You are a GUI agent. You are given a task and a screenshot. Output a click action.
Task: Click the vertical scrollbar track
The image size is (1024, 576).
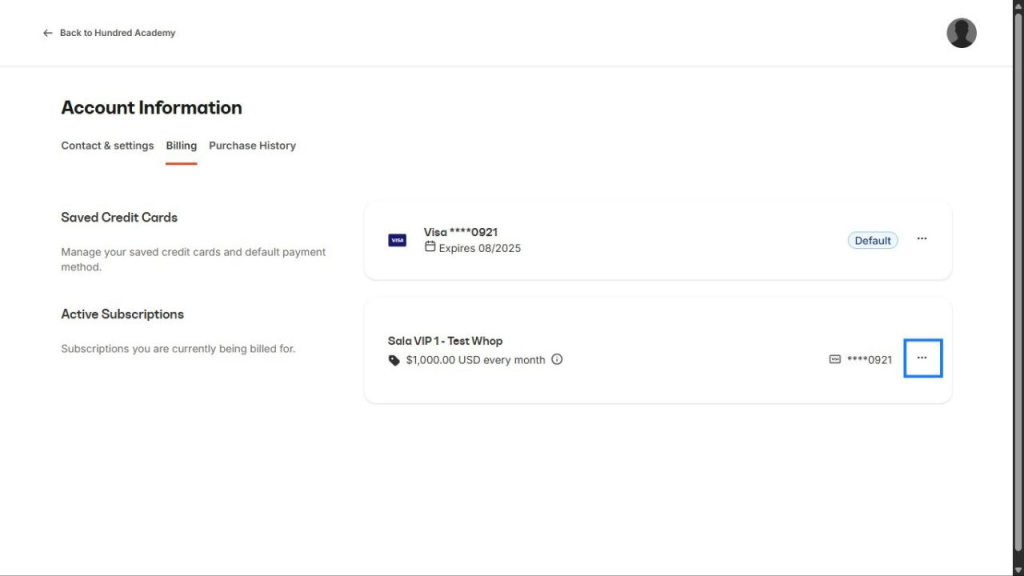click(1018, 300)
